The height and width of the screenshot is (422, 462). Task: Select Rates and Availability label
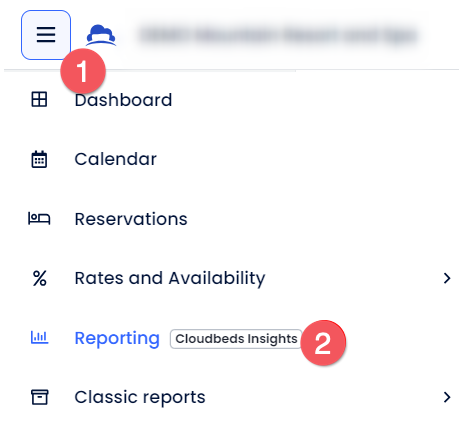[x=170, y=278]
